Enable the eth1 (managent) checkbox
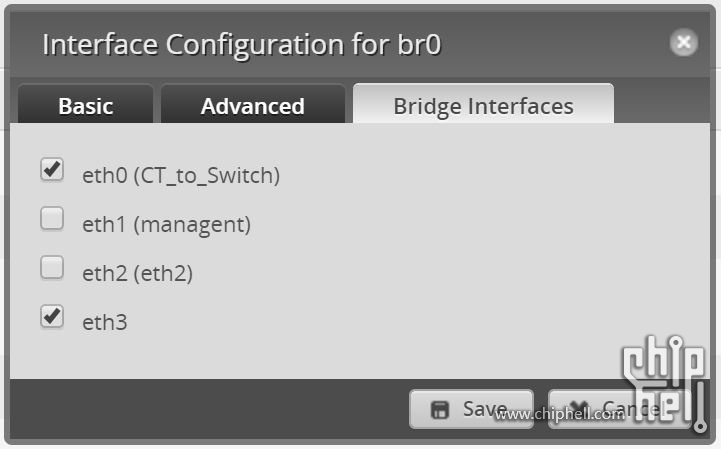 [x=51, y=218]
